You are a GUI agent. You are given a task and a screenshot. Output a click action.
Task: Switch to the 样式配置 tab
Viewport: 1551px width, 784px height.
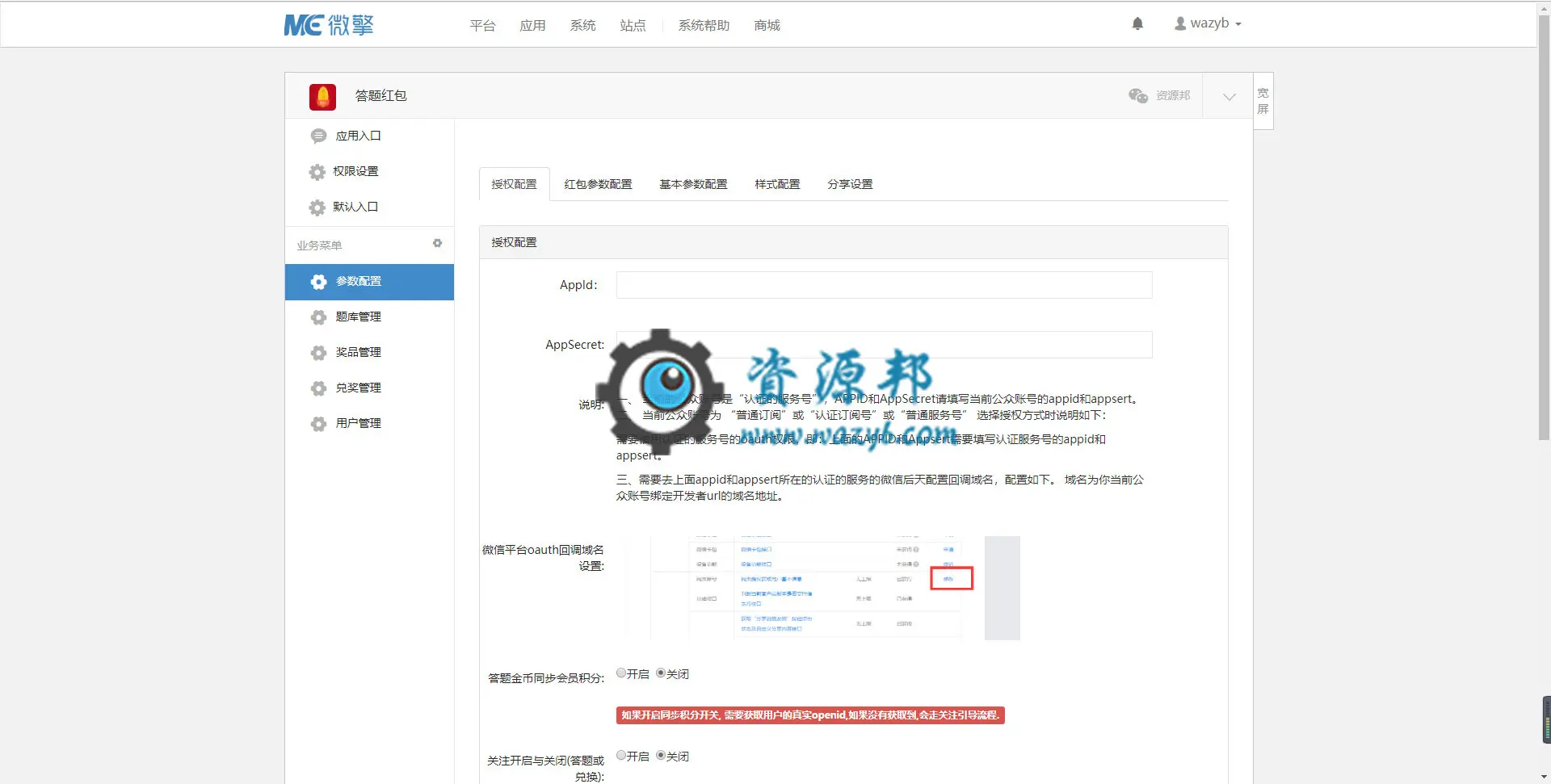777,184
